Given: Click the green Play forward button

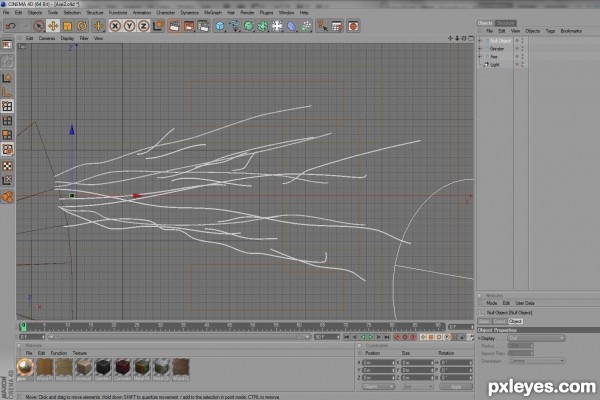Looking at the screenshot, I should click(371, 337).
